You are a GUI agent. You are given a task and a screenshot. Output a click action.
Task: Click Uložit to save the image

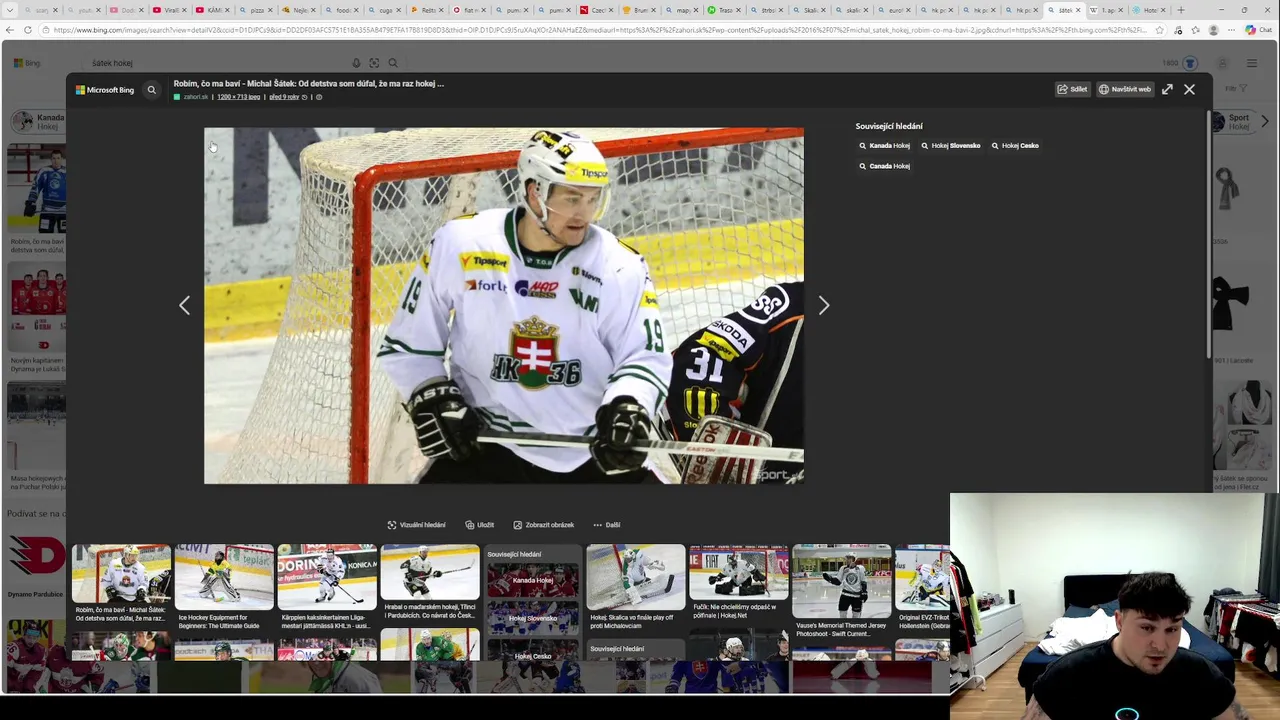[479, 525]
